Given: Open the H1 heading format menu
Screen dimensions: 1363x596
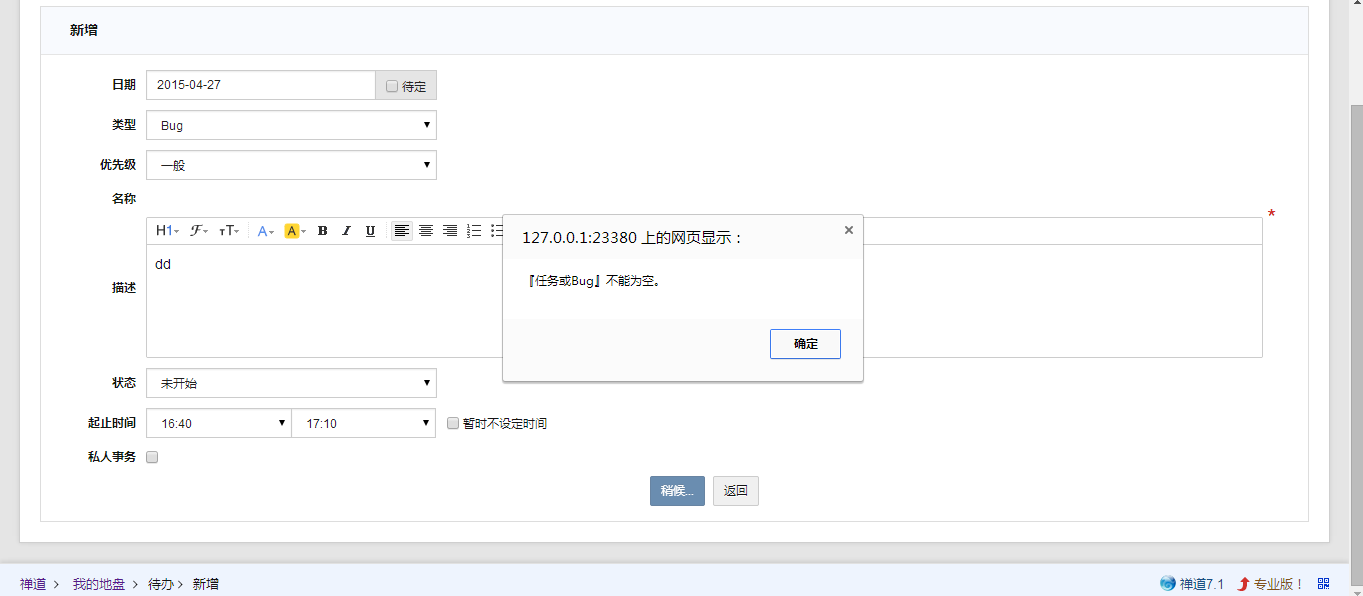Looking at the screenshot, I should pos(167,231).
